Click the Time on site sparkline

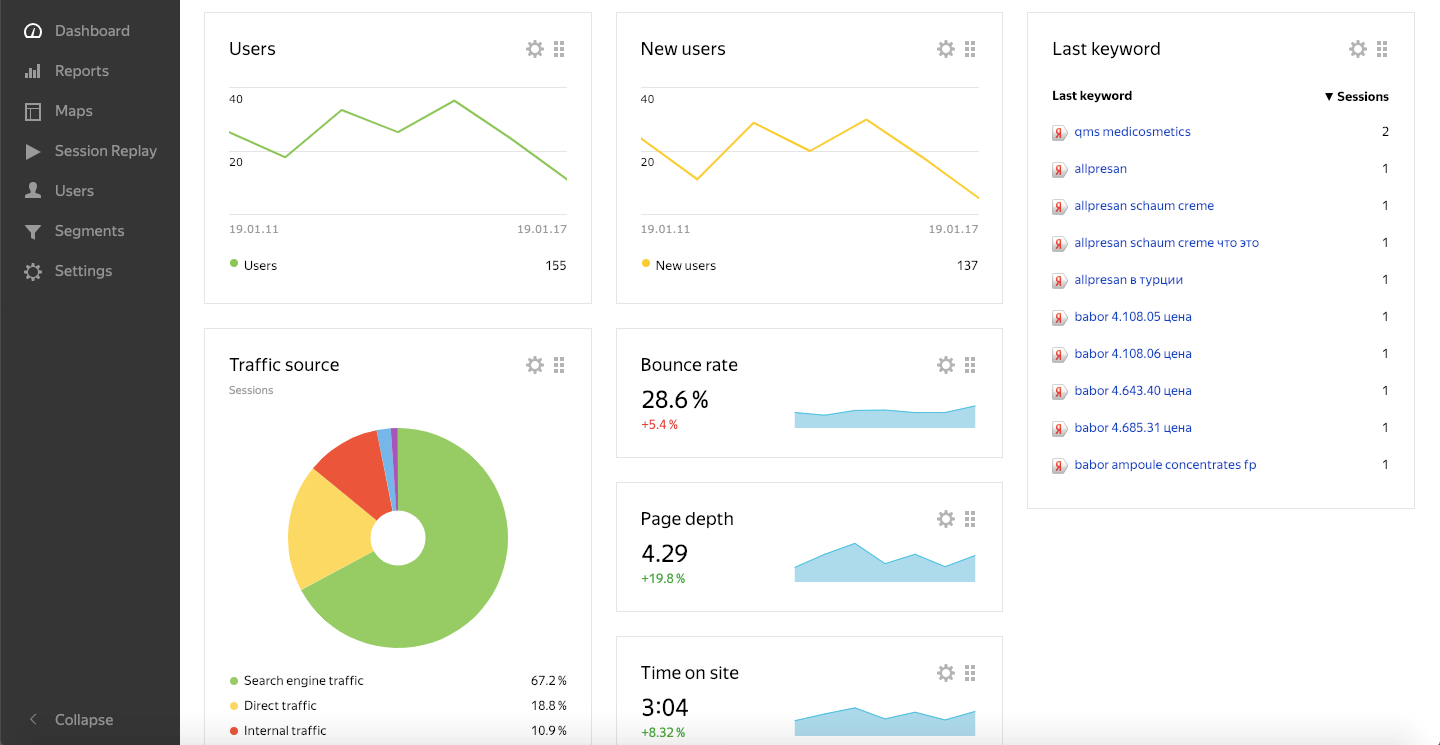point(885,722)
